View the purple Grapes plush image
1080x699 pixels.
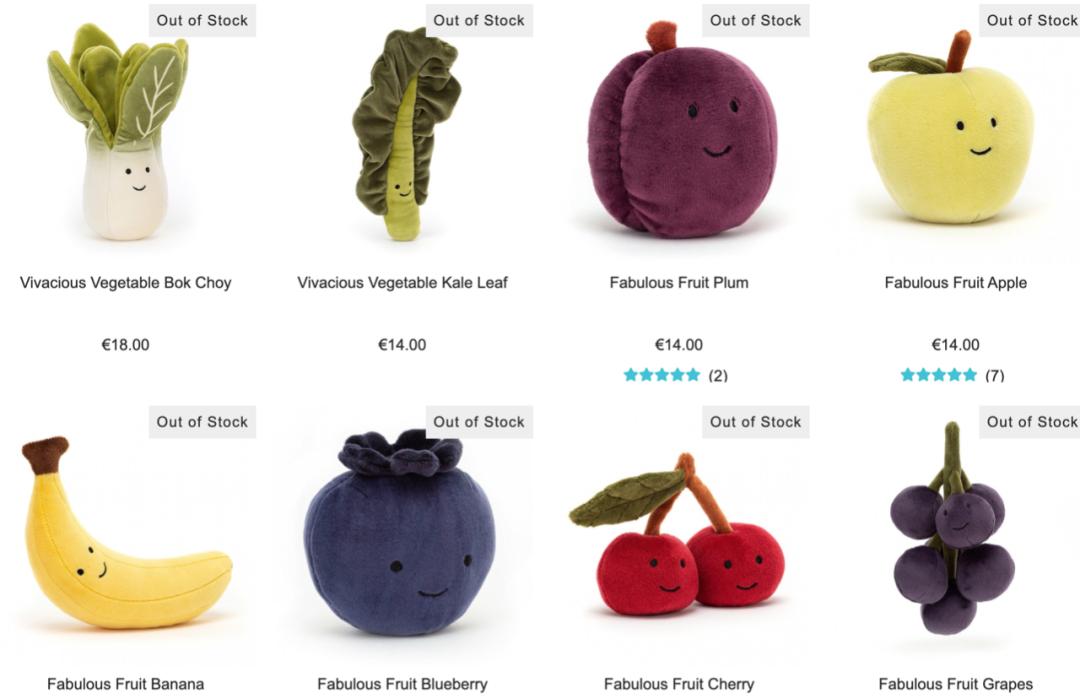point(953,528)
